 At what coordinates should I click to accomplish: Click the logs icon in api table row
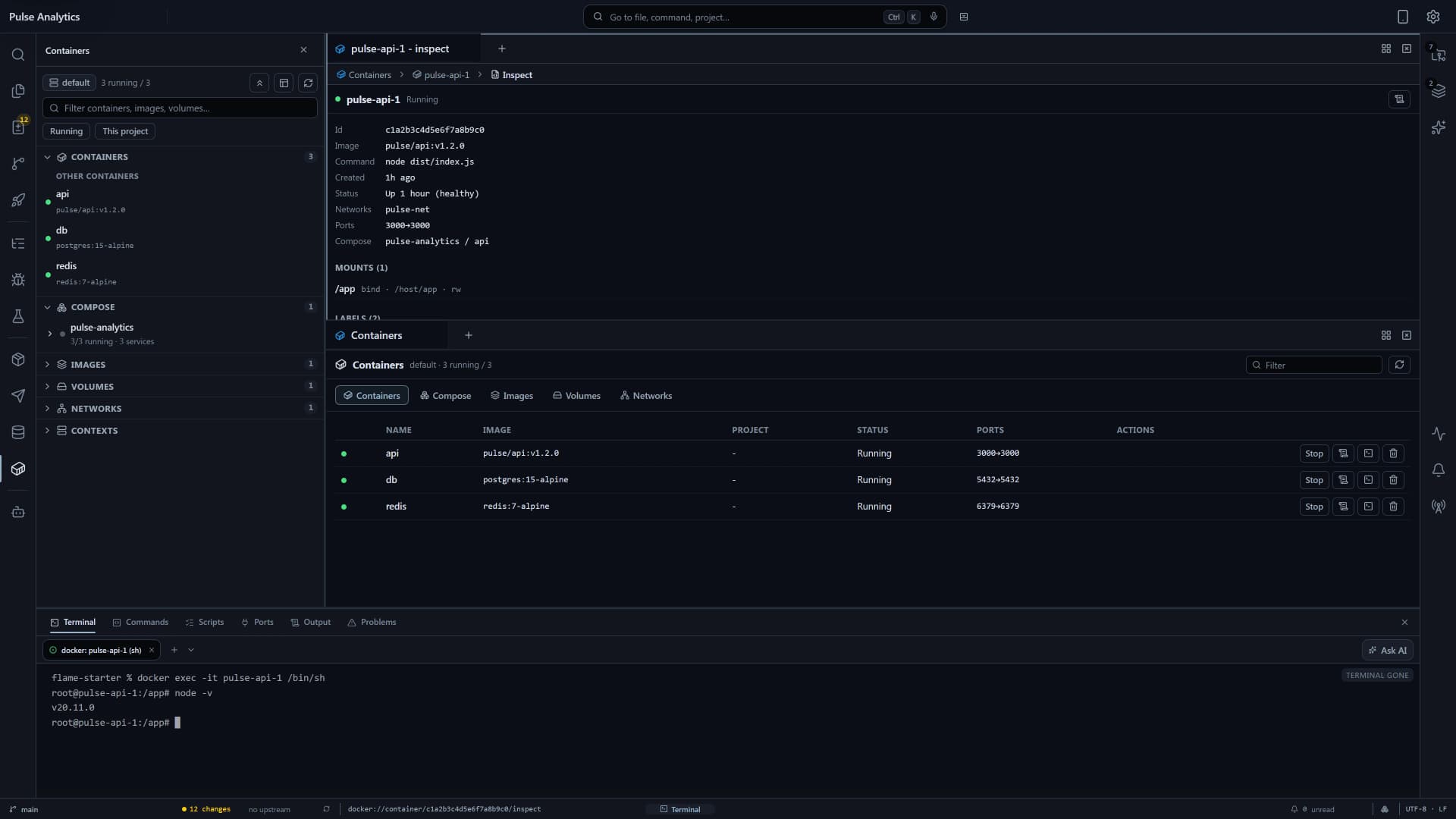[x=1343, y=453]
